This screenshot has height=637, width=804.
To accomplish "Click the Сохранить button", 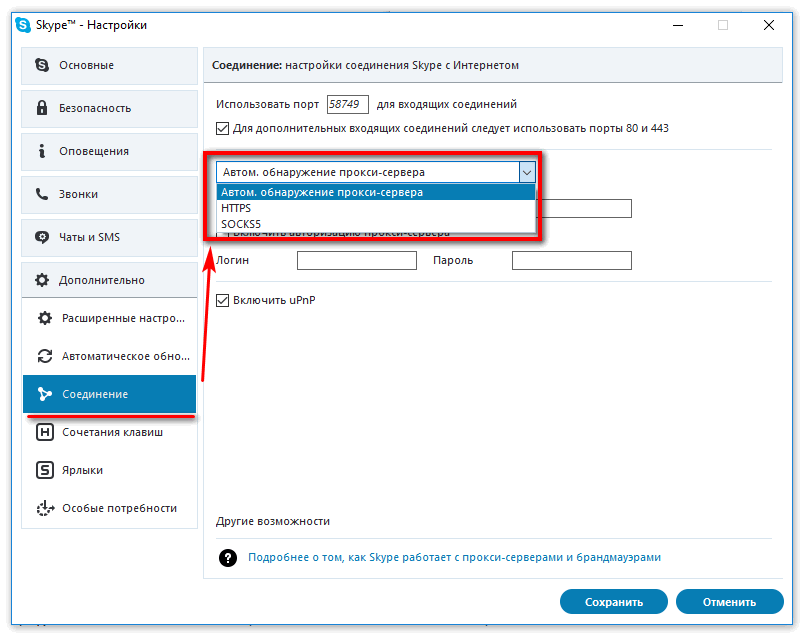I will coord(614,602).
